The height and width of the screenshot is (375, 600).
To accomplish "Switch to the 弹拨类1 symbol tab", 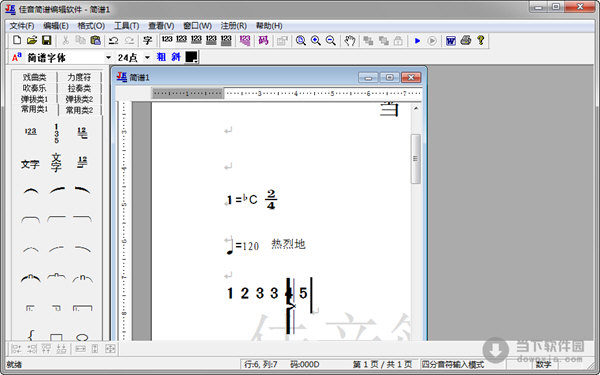I will click(x=34, y=99).
